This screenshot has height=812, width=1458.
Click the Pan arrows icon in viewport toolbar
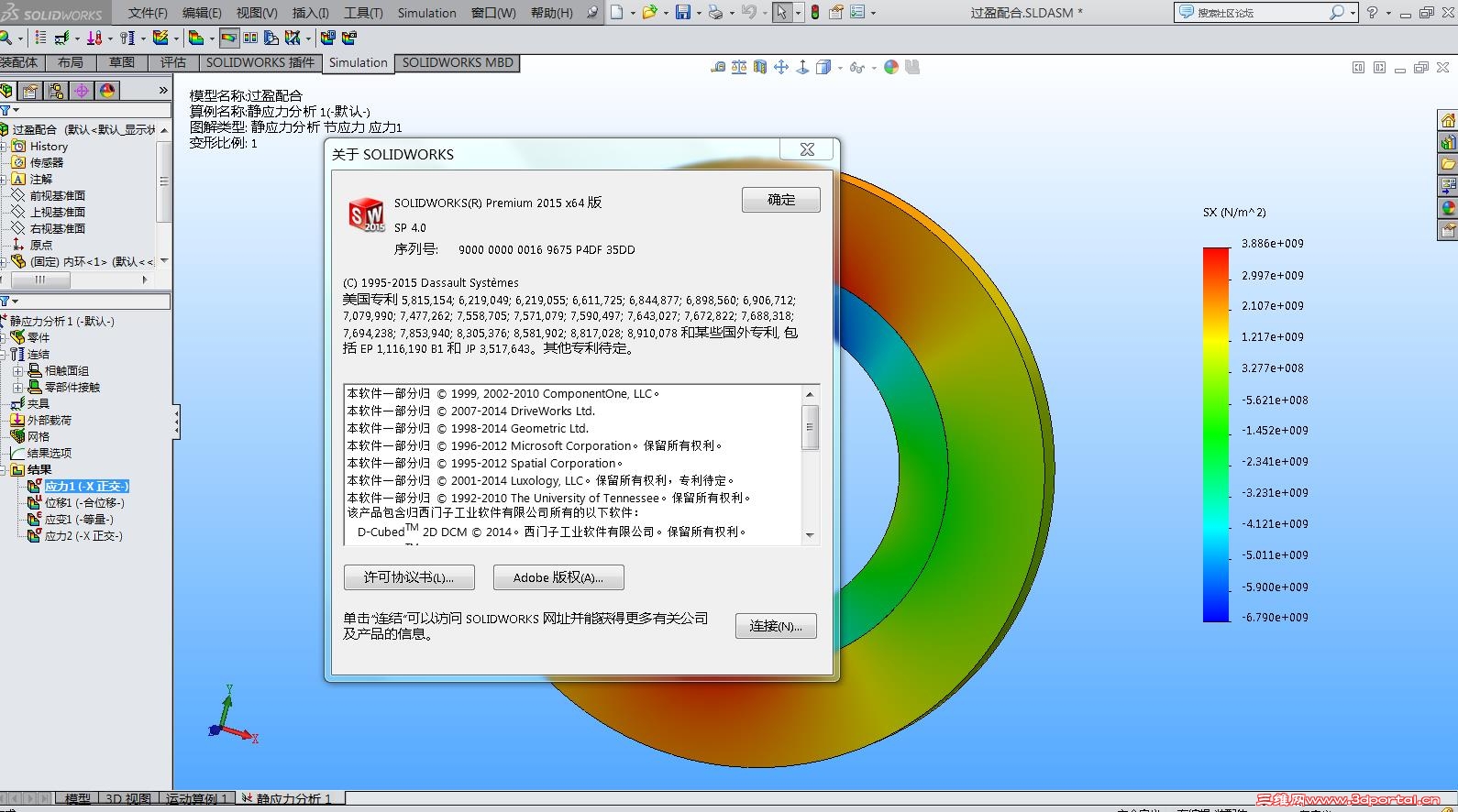coord(781,67)
